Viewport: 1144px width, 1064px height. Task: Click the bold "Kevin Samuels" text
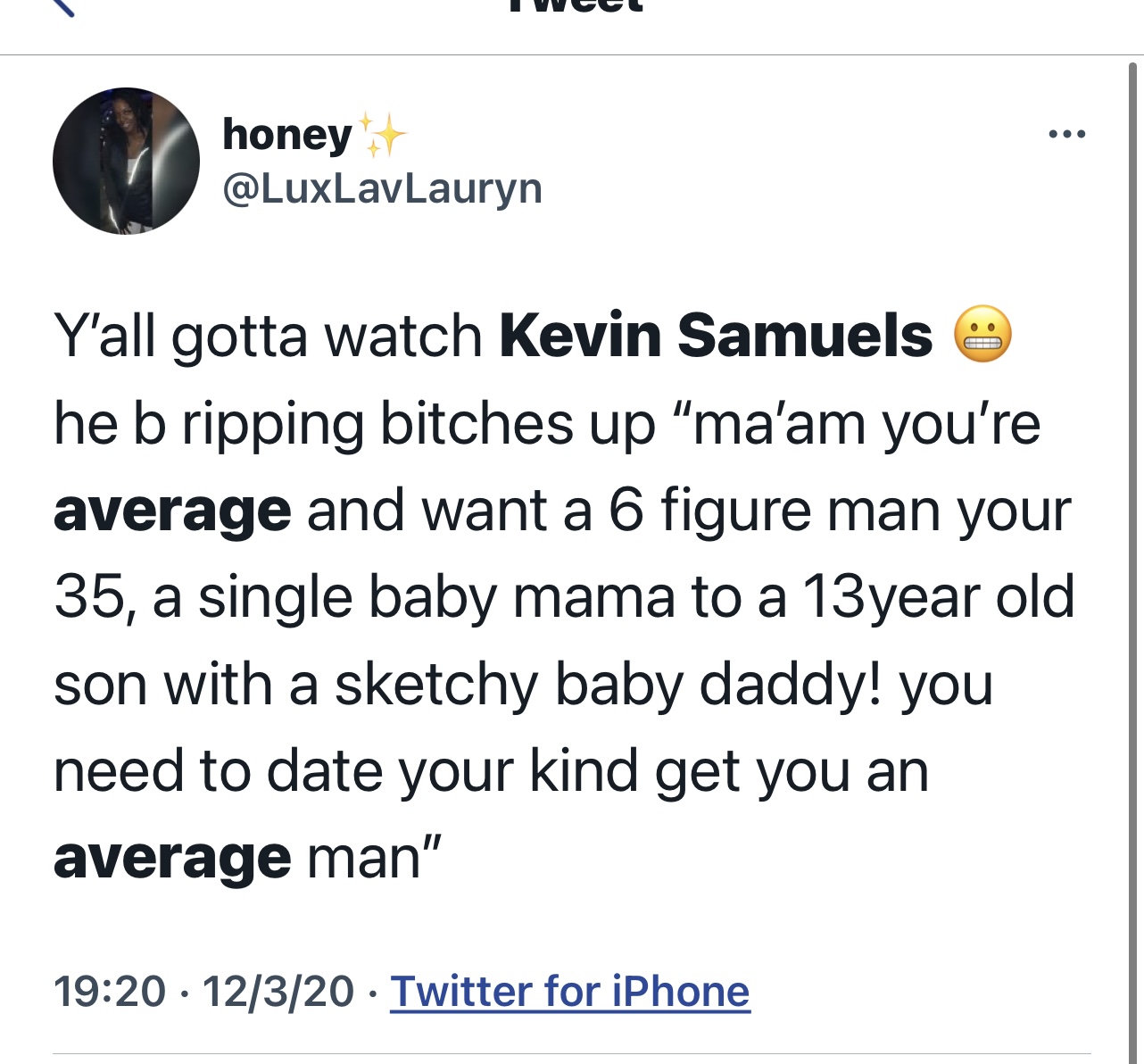716,336
